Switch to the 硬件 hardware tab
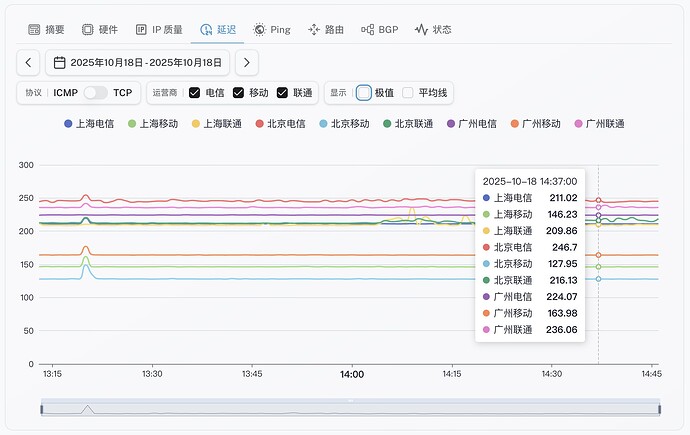Viewport: 690px width, 435px height. tap(100, 29)
